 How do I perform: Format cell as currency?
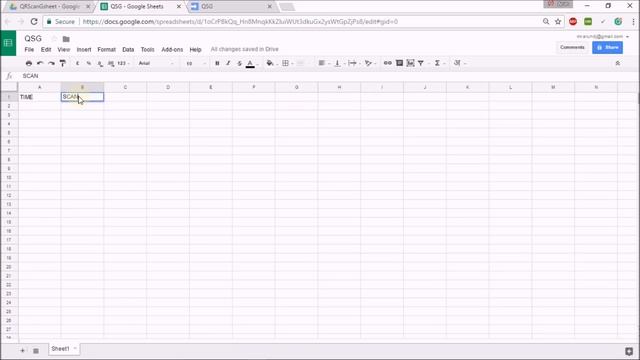click(x=77, y=63)
